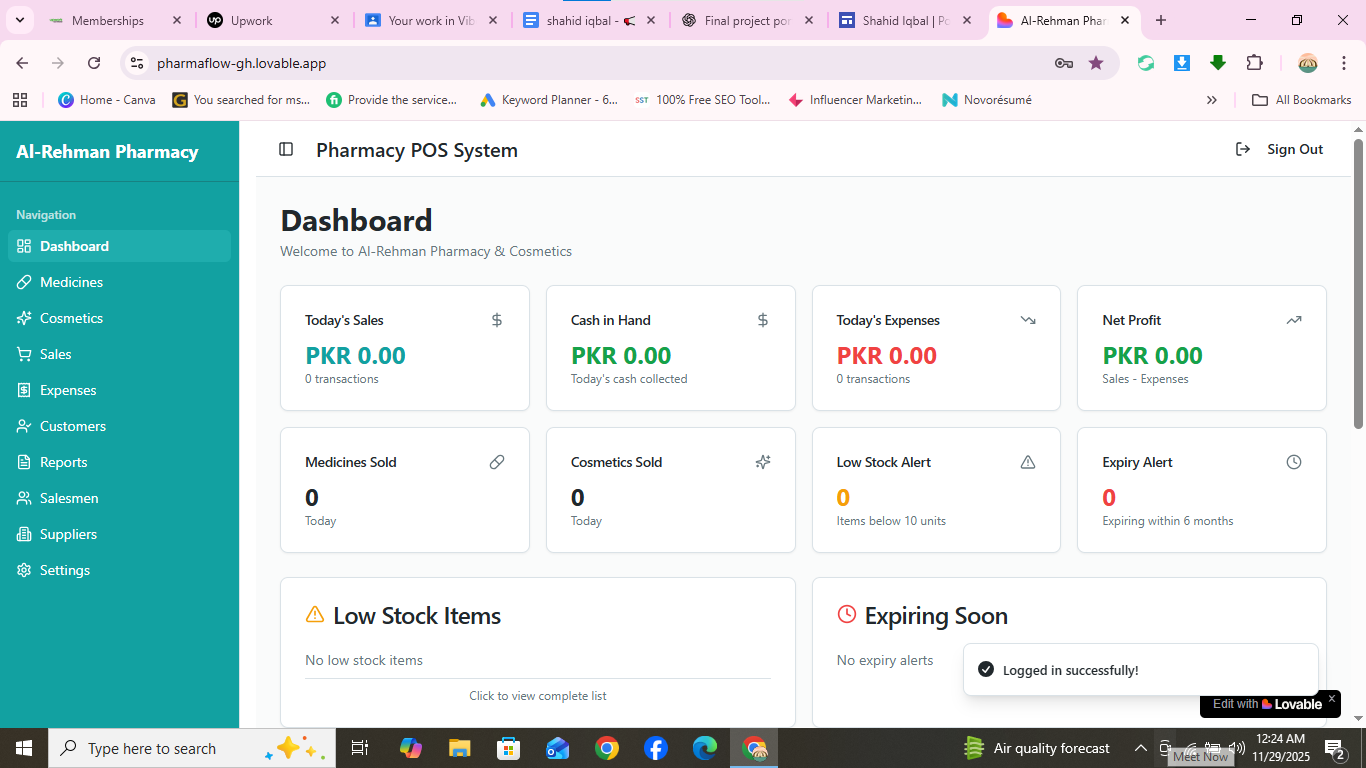Click the clock icon on Expiry Alert card
Image resolution: width=1366 pixels, height=768 pixels.
pos(1293,462)
